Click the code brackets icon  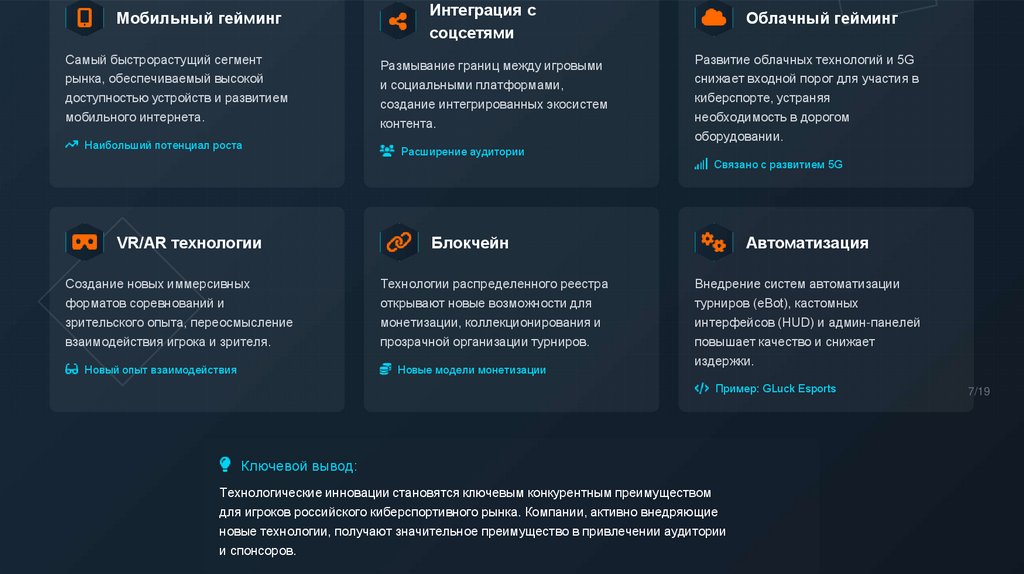click(x=701, y=388)
